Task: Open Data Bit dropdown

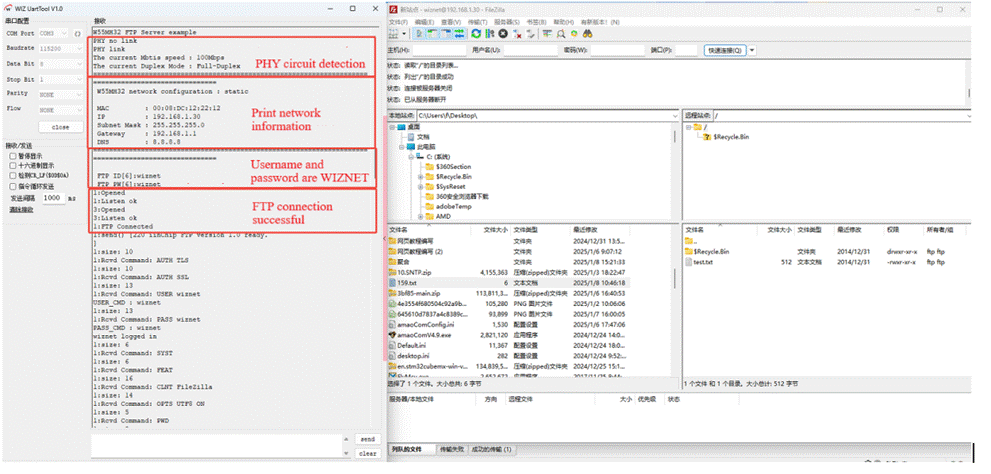Action: point(61,64)
